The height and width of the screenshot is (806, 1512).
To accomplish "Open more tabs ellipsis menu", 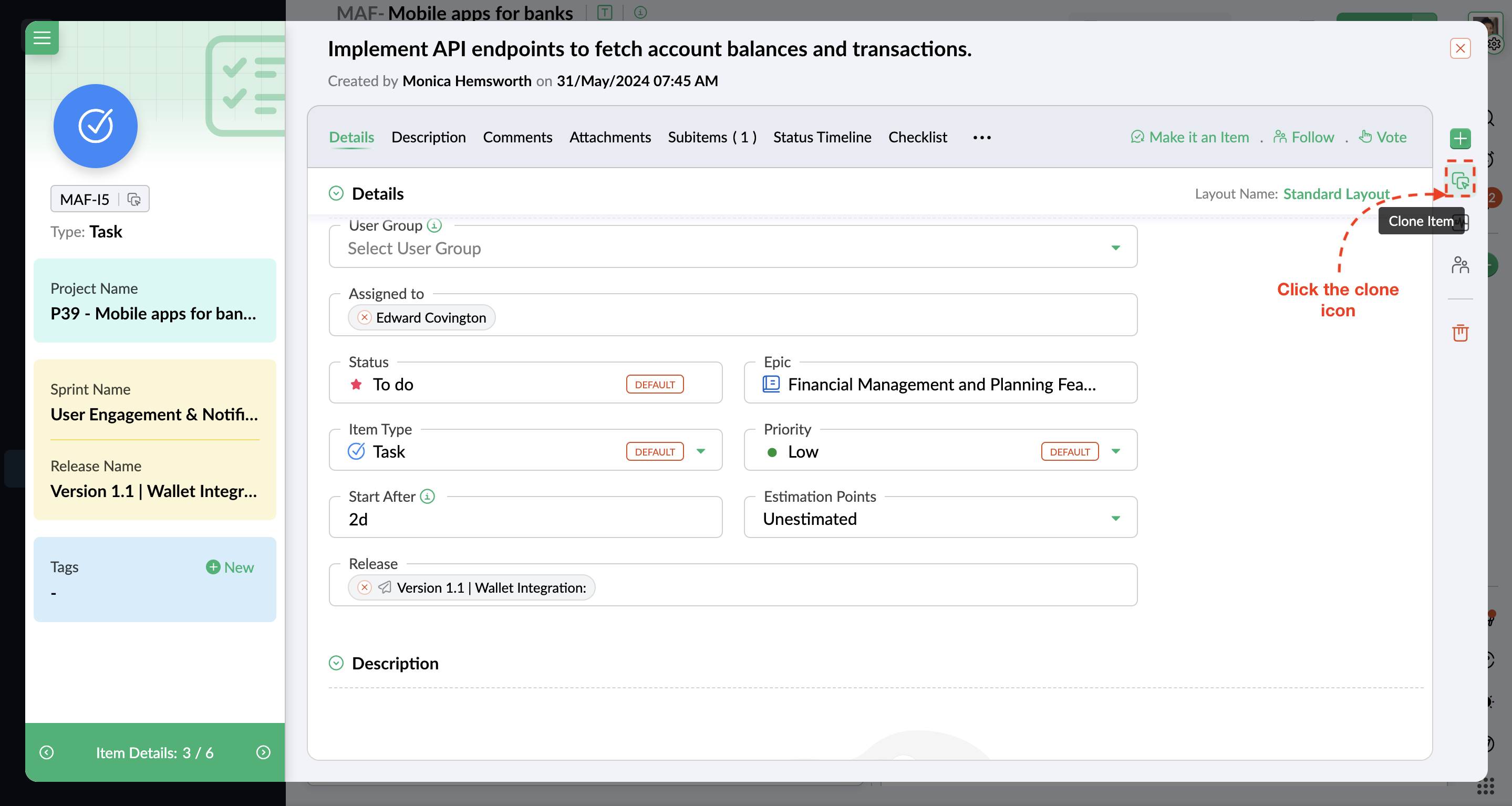I will [981, 137].
